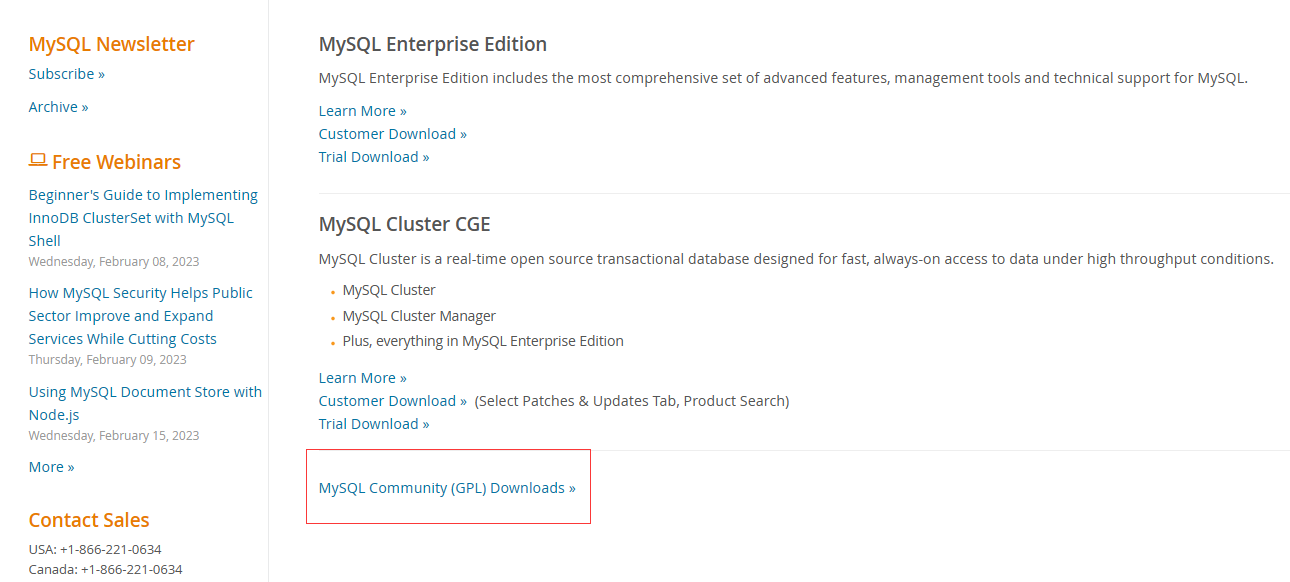Click the Contact Sales heading
1290x582 pixels.
(x=89, y=520)
